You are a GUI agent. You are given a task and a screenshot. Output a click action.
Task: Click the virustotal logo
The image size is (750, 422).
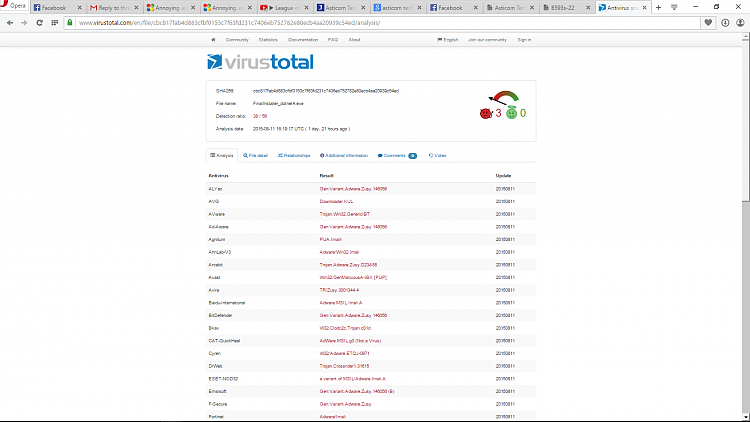coord(260,62)
